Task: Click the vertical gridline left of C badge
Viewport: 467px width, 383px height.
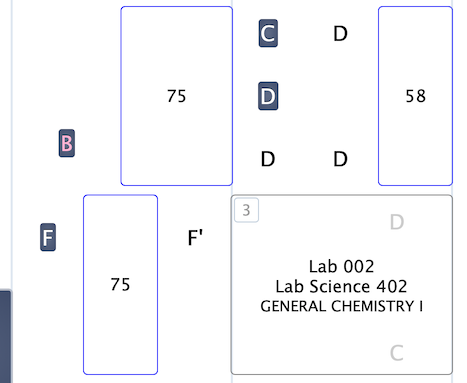Action: [232, 97]
